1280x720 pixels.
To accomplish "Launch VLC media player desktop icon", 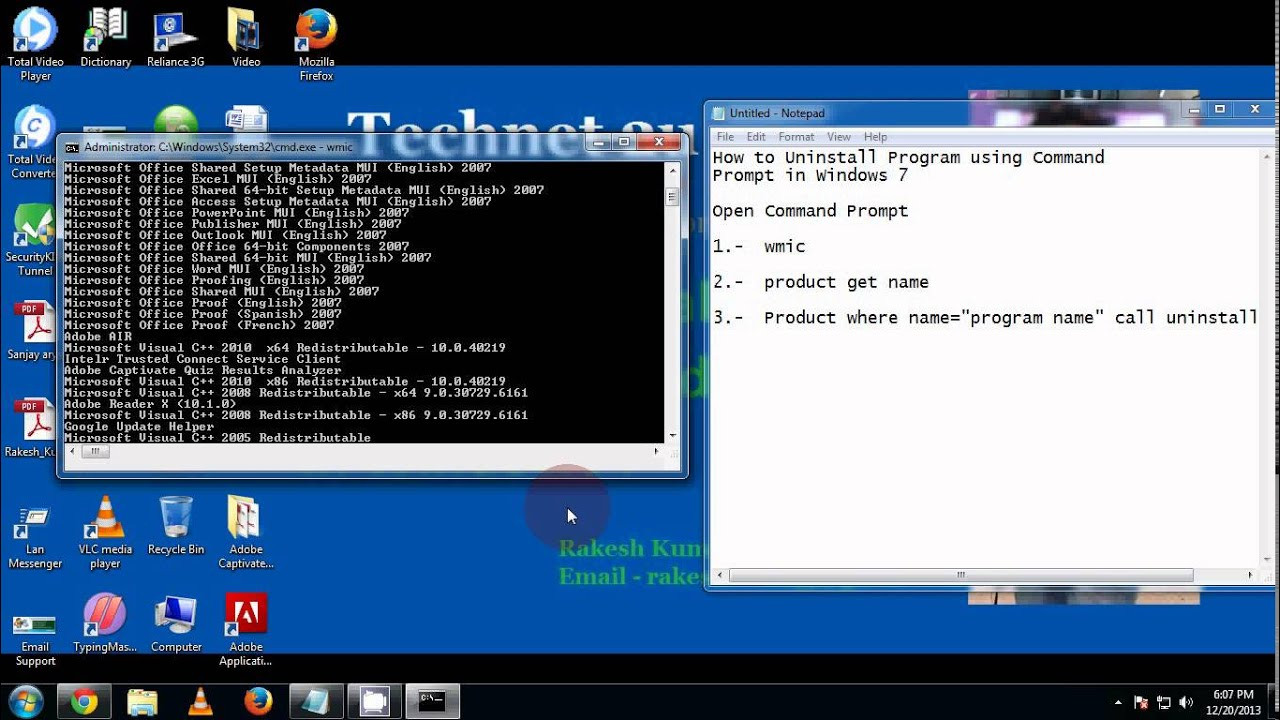I will pos(105,533).
